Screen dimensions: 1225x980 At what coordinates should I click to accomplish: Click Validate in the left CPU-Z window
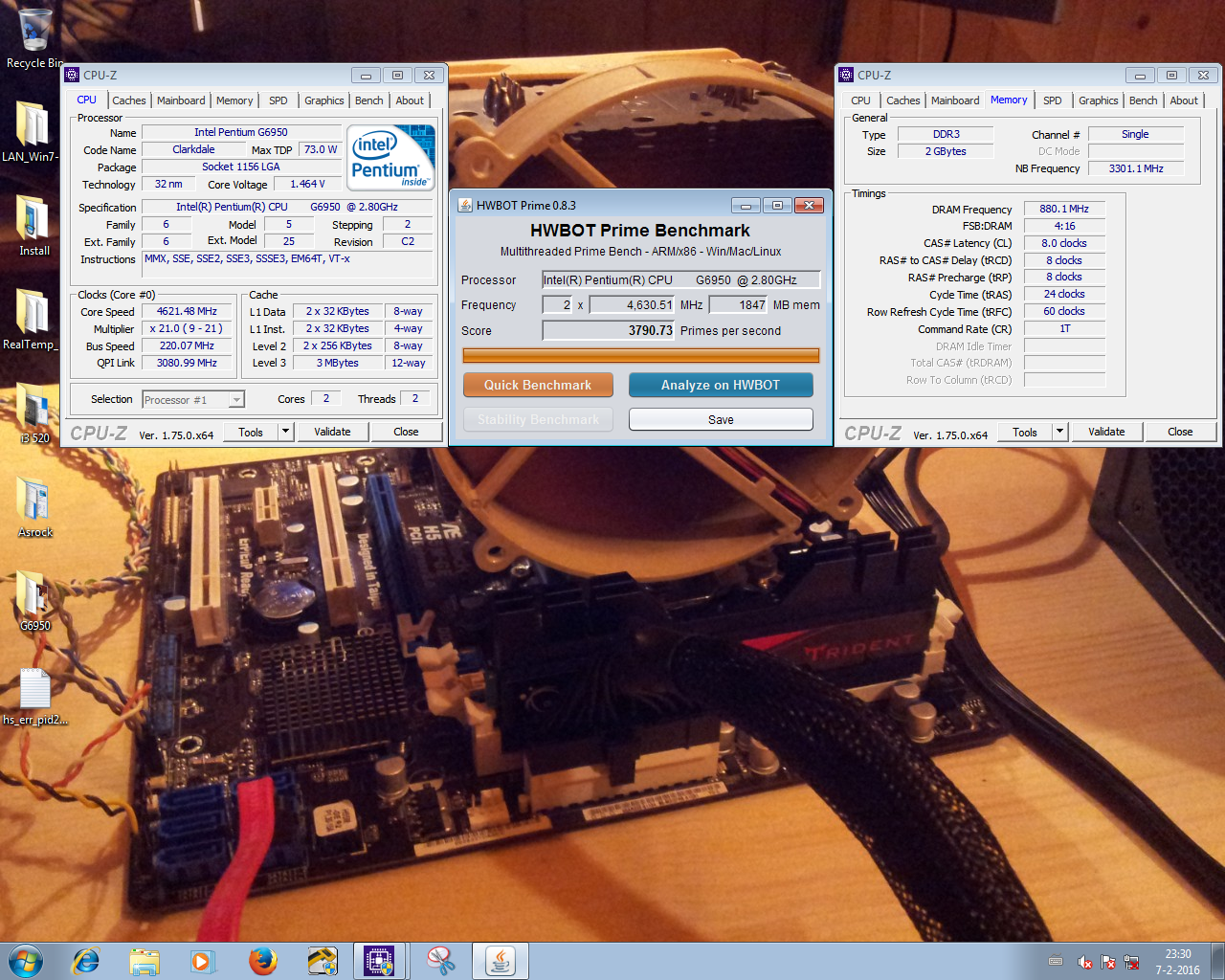(332, 432)
